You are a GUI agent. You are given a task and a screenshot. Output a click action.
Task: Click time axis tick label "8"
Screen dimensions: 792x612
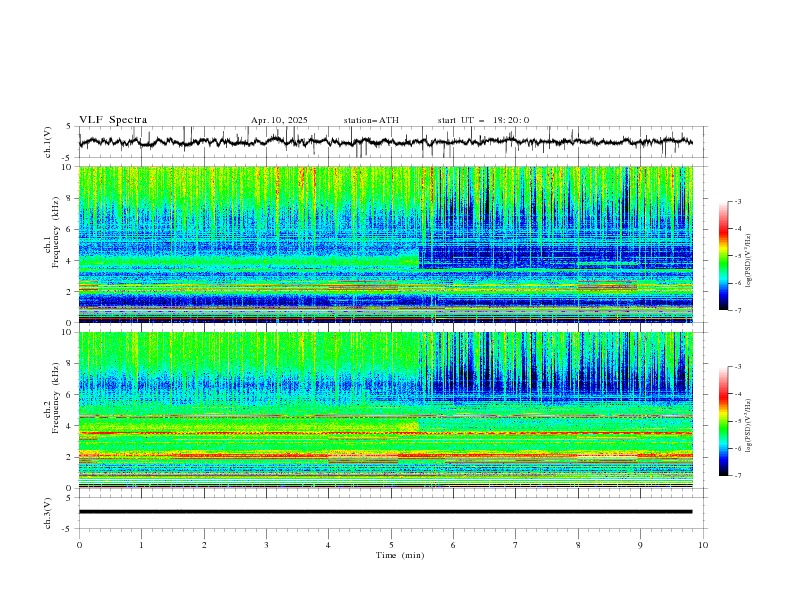pos(578,545)
